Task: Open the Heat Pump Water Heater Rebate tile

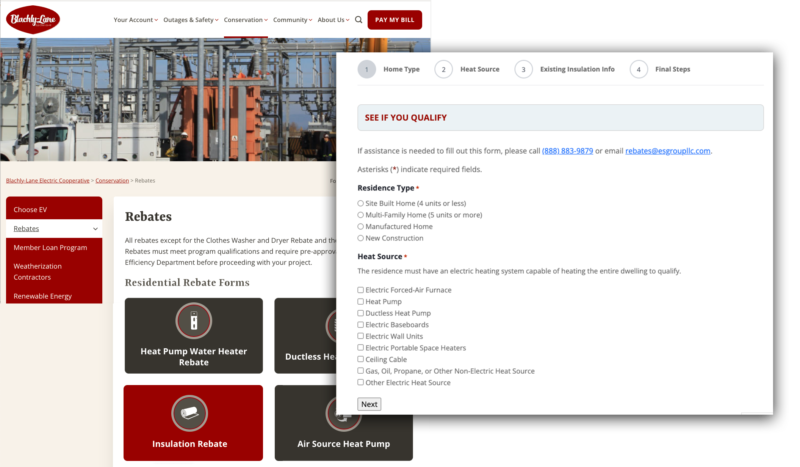Action: (193, 335)
